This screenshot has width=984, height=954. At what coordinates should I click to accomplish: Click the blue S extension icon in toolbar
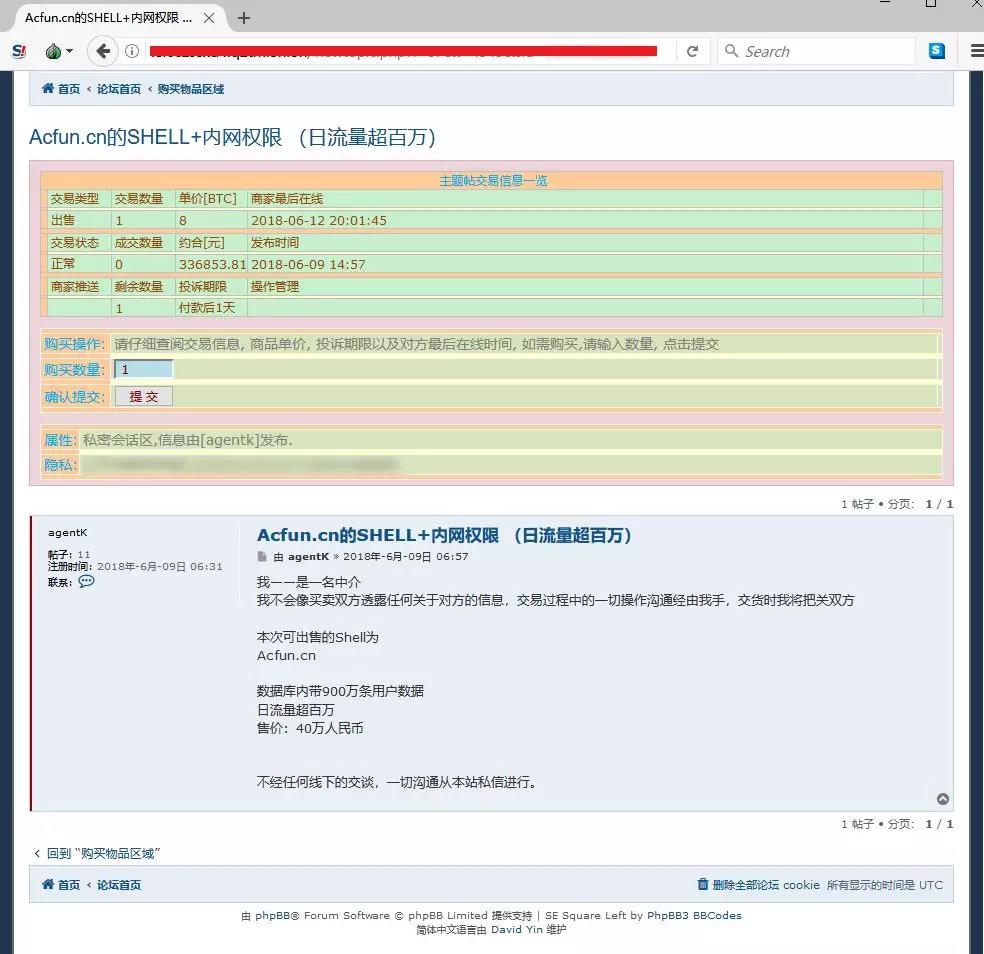coord(937,50)
